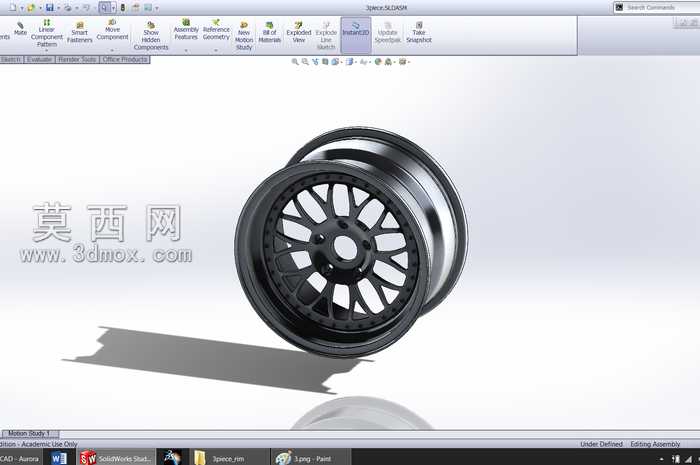Image resolution: width=700 pixels, height=465 pixels.
Task: Click the running-figure app taskbar icon
Action: 172,458
